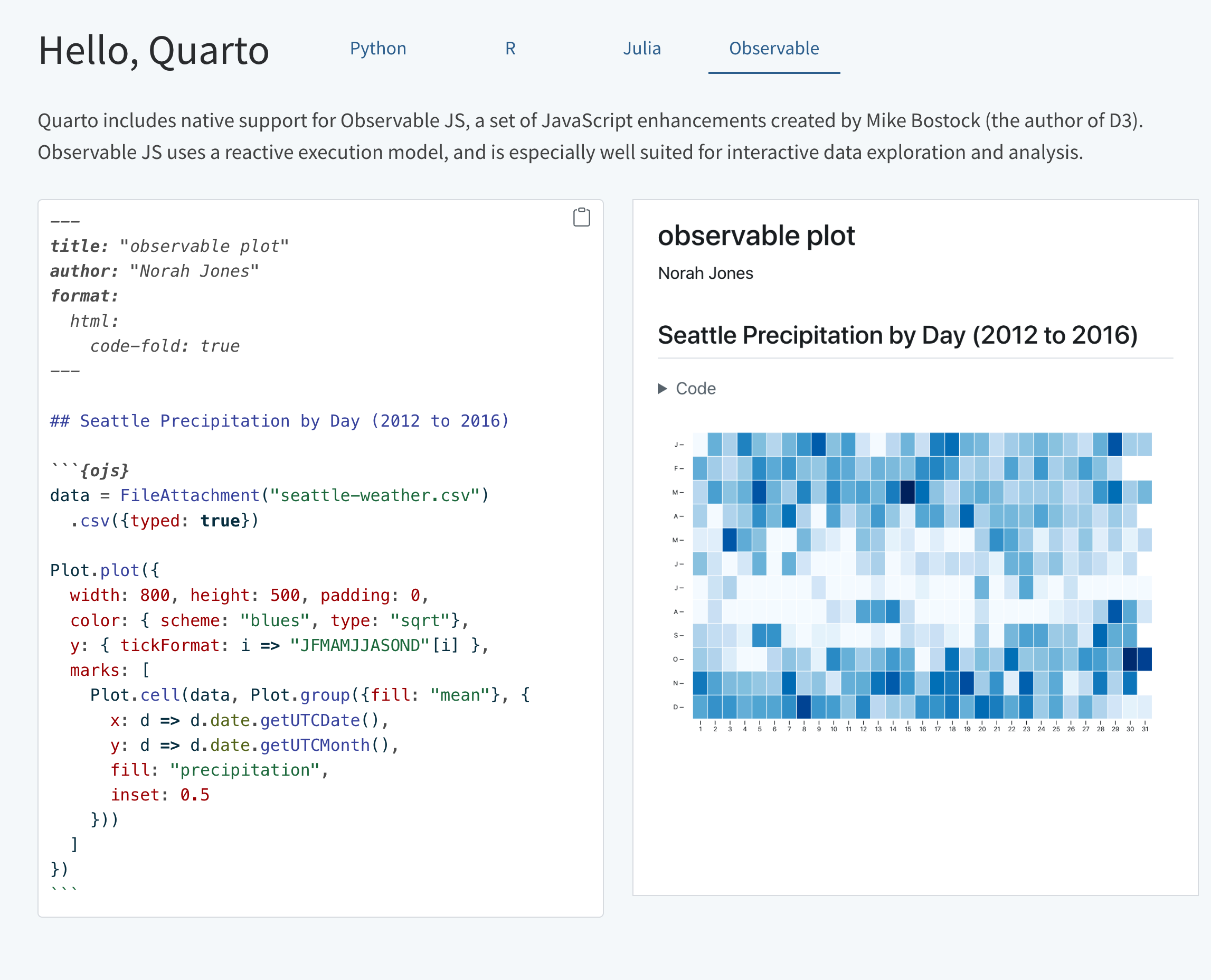Click the "seattle-weather.csv" string in the code

tap(375, 496)
